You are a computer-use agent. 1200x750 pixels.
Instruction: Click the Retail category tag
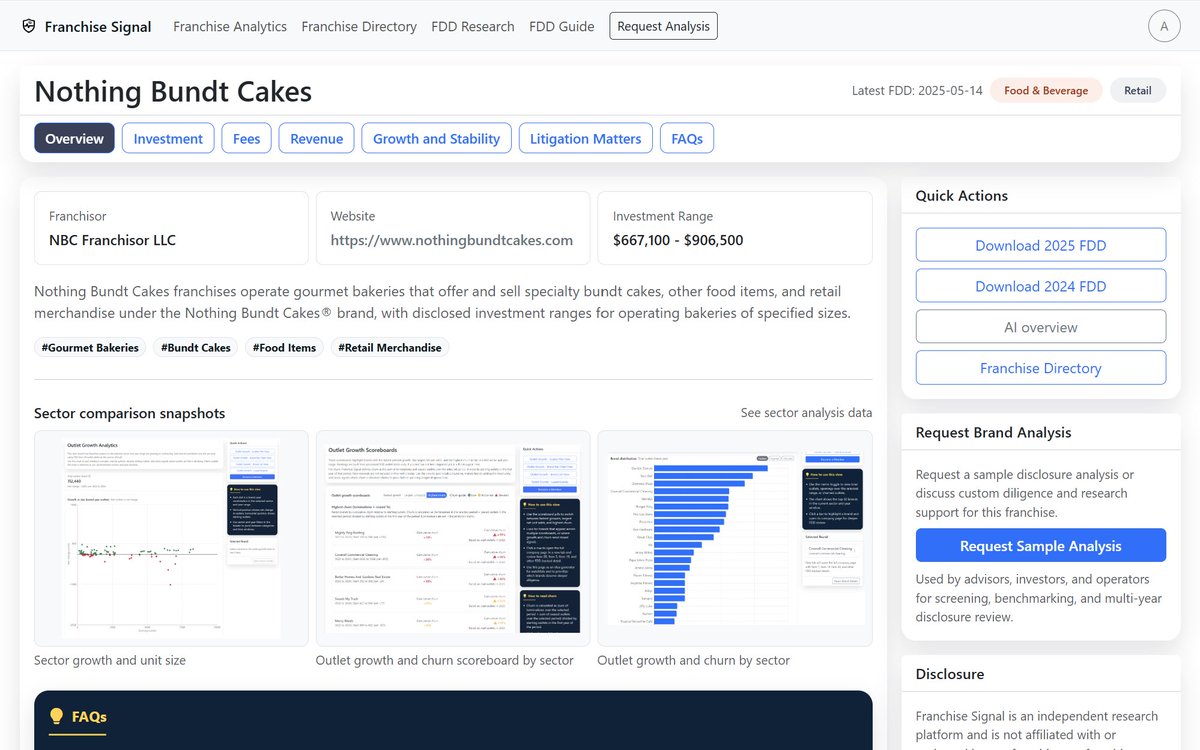coord(1138,90)
